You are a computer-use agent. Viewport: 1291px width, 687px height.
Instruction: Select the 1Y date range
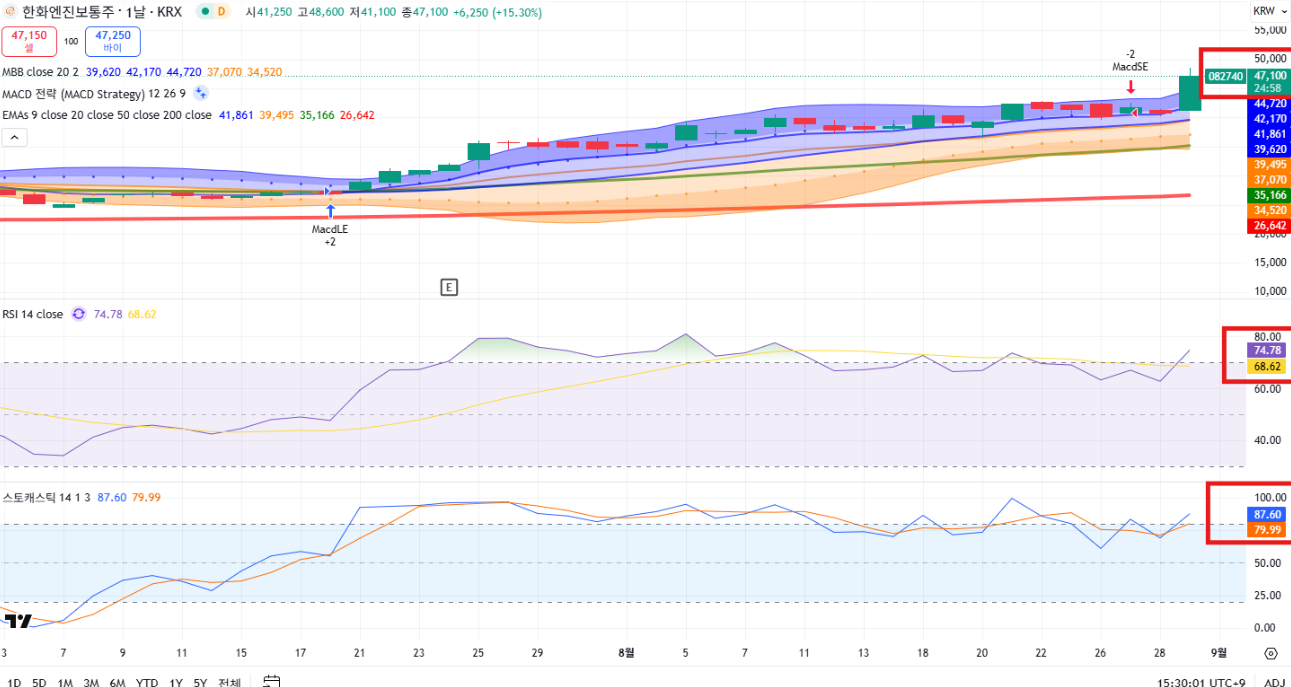(x=175, y=683)
